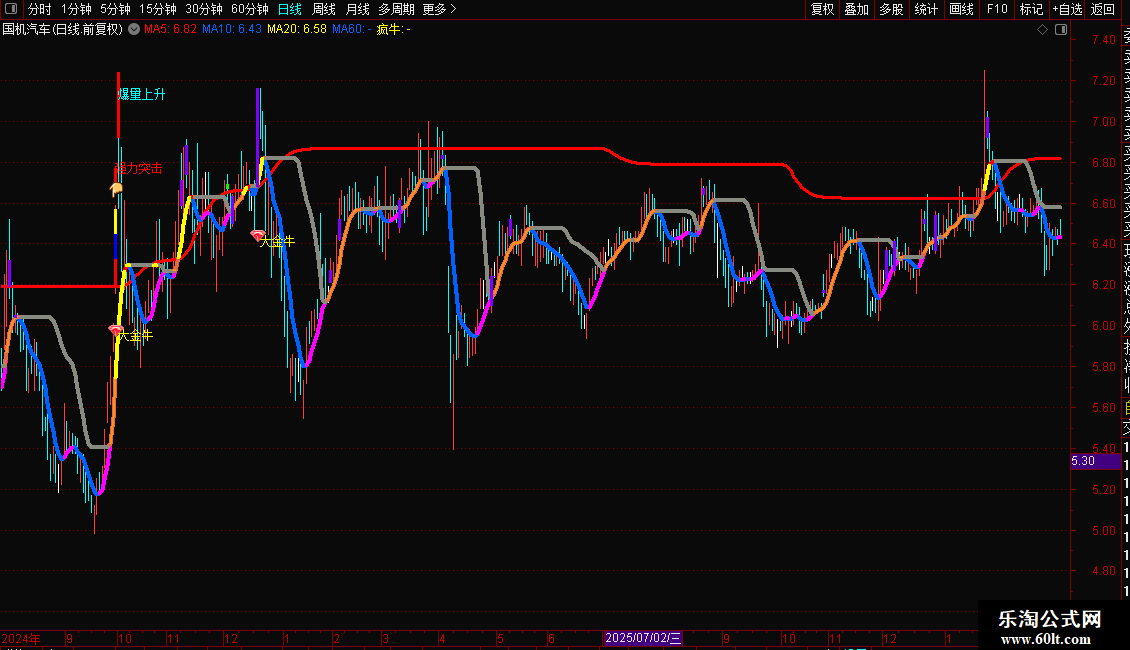
Task: Click the pointing hand 强力突击 signal icon
Action: 115,189
